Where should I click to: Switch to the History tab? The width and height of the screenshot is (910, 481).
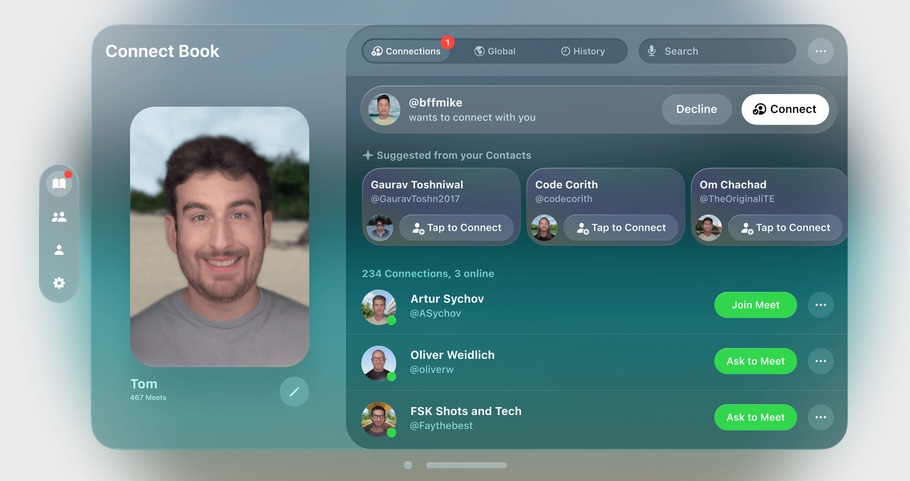[582, 51]
